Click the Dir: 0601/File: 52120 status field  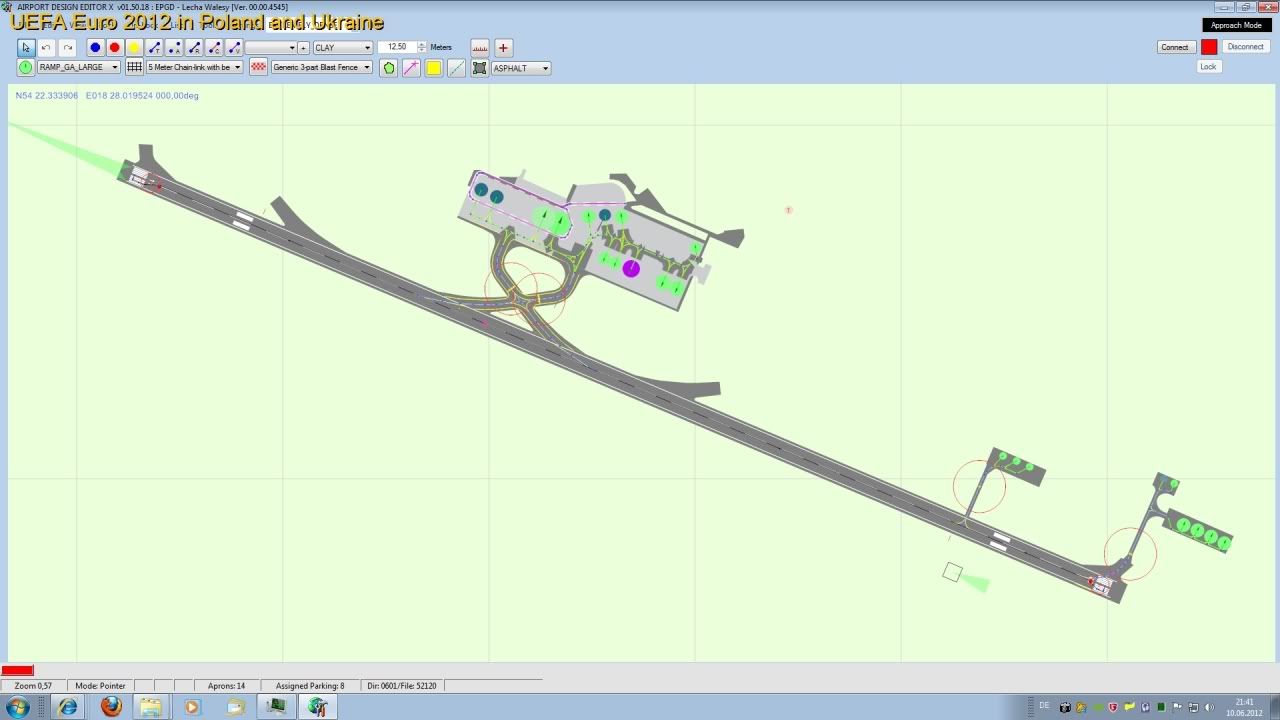[403, 686]
